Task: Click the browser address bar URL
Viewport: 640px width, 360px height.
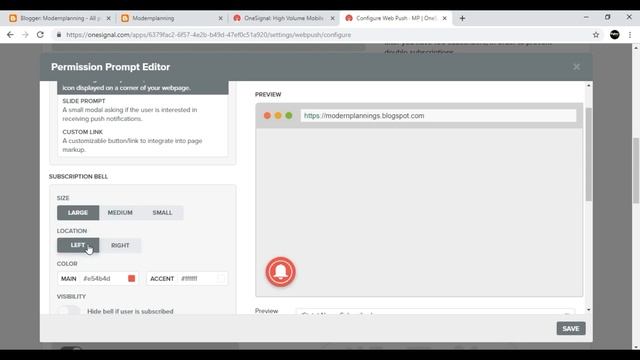Action: 208,35
